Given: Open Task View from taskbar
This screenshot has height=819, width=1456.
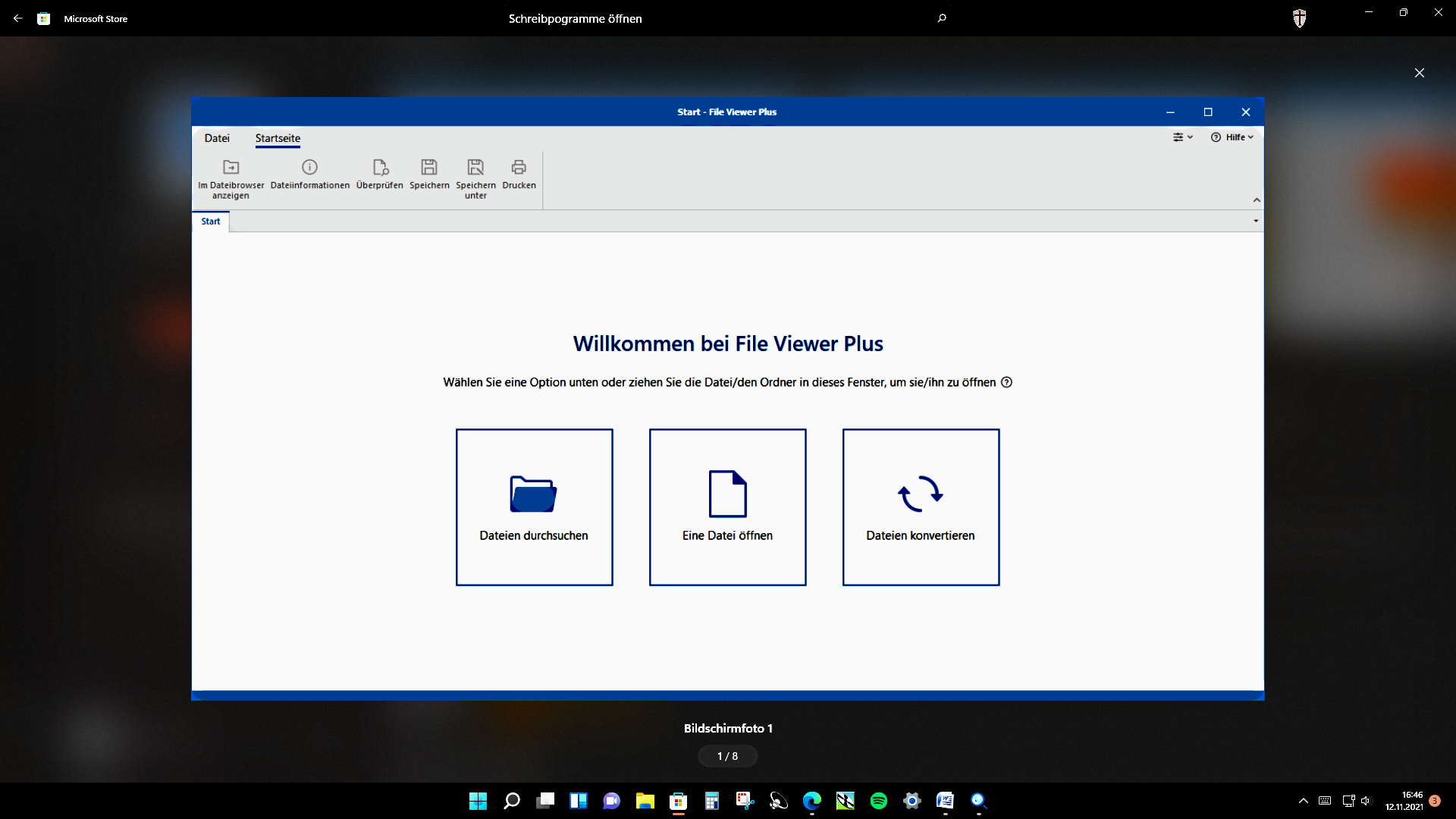Looking at the screenshot, I should click(x=545, y=801).
